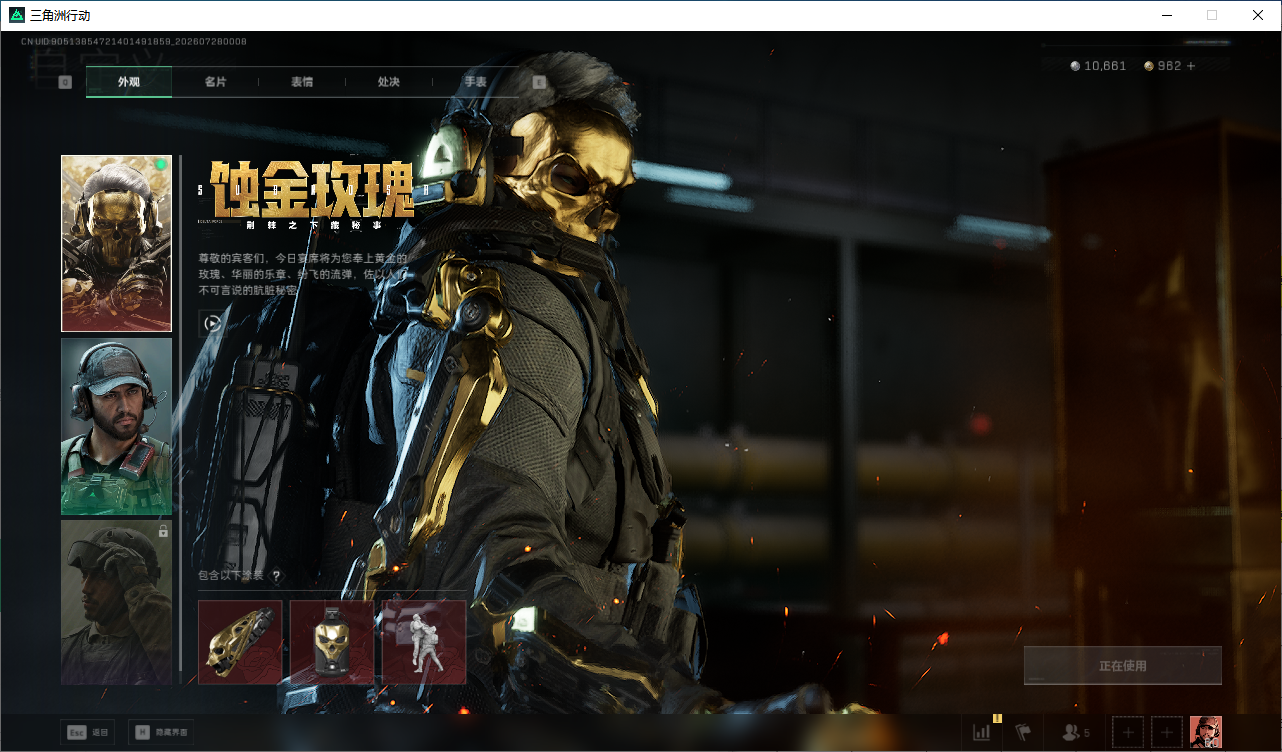
Task: Click the 蚀金玫瑰 skin title
Action: click(313, 190)
